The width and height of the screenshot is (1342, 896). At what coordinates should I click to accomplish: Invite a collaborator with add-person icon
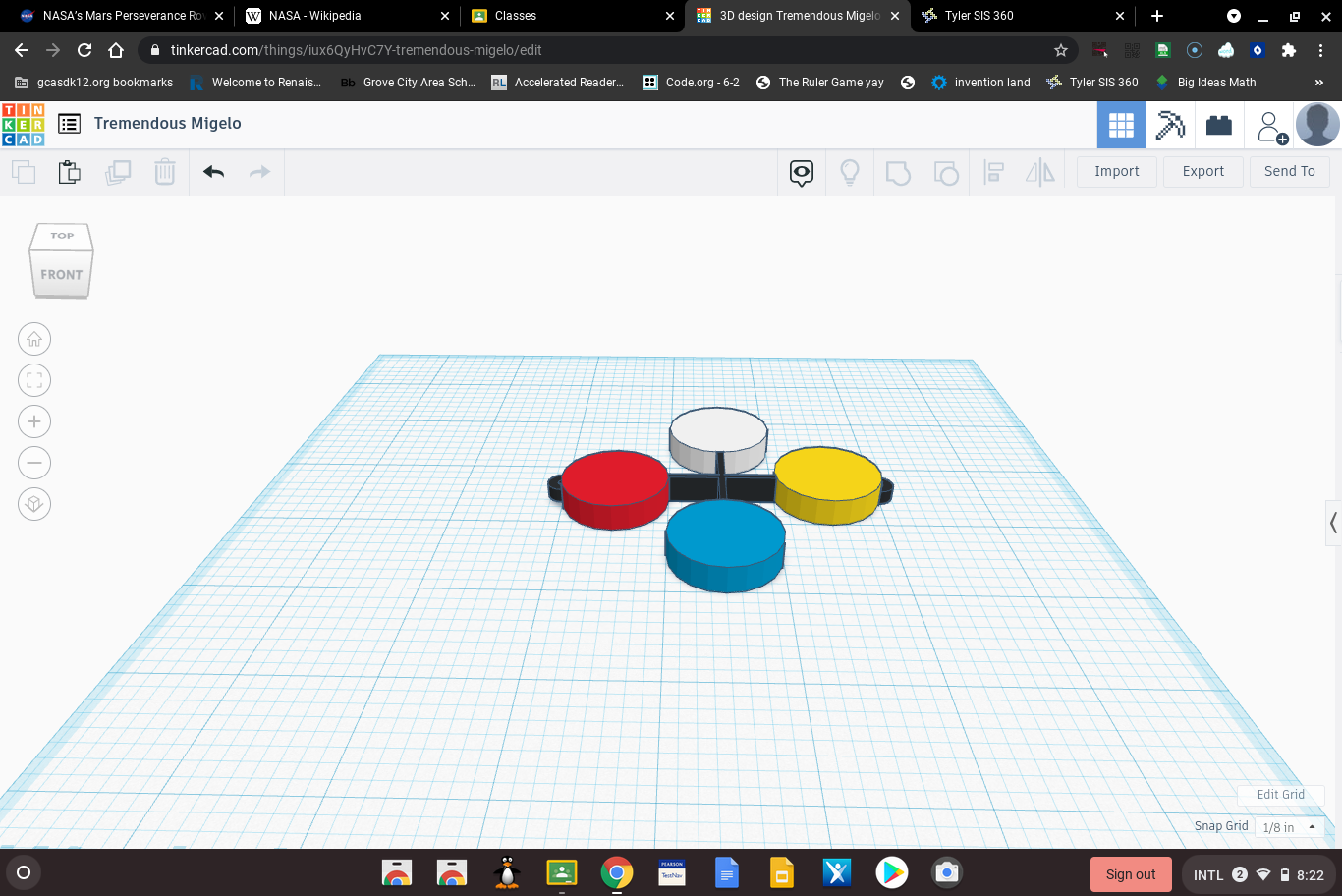(1271, 127)
